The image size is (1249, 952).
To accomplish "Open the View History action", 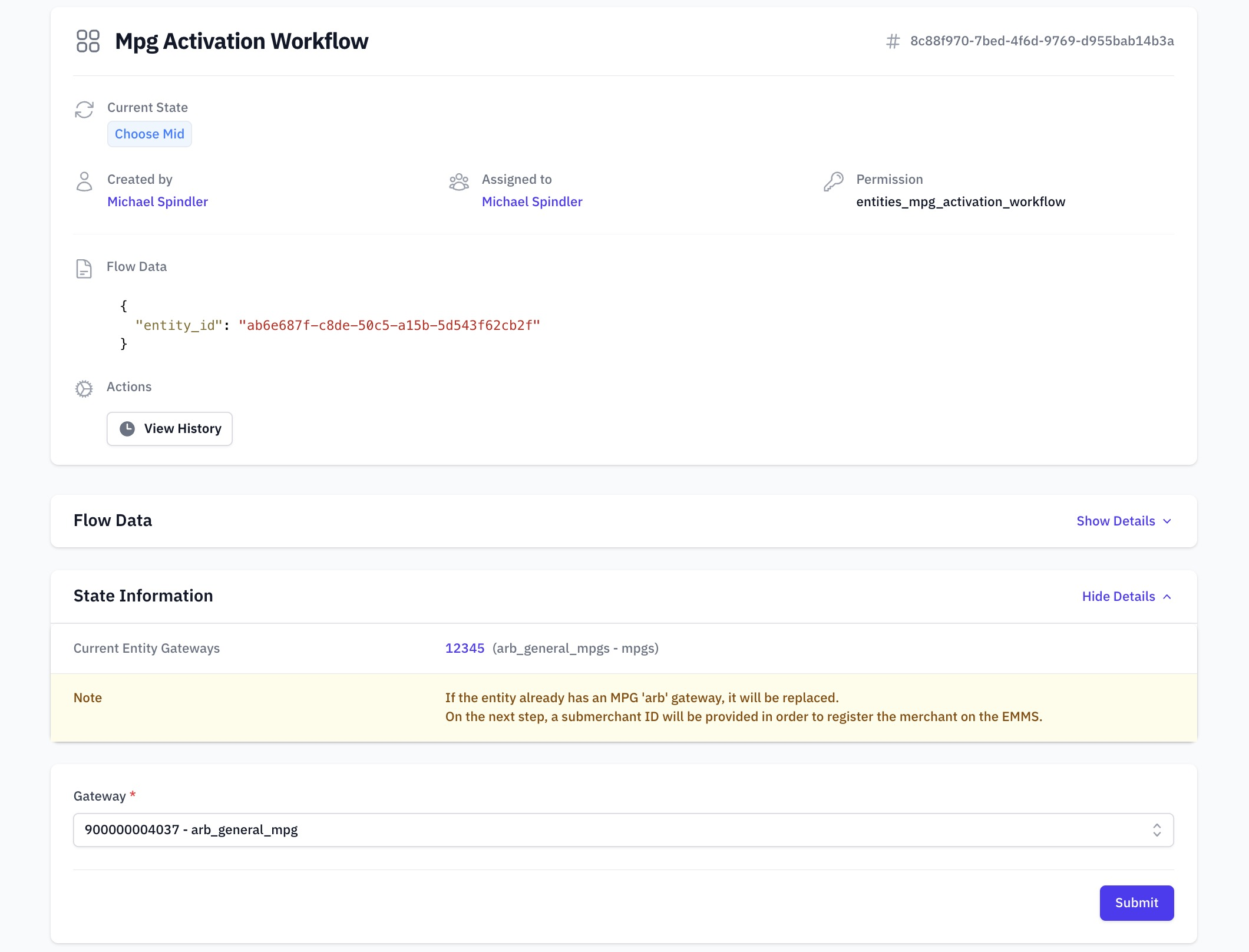I will (170, 429).
